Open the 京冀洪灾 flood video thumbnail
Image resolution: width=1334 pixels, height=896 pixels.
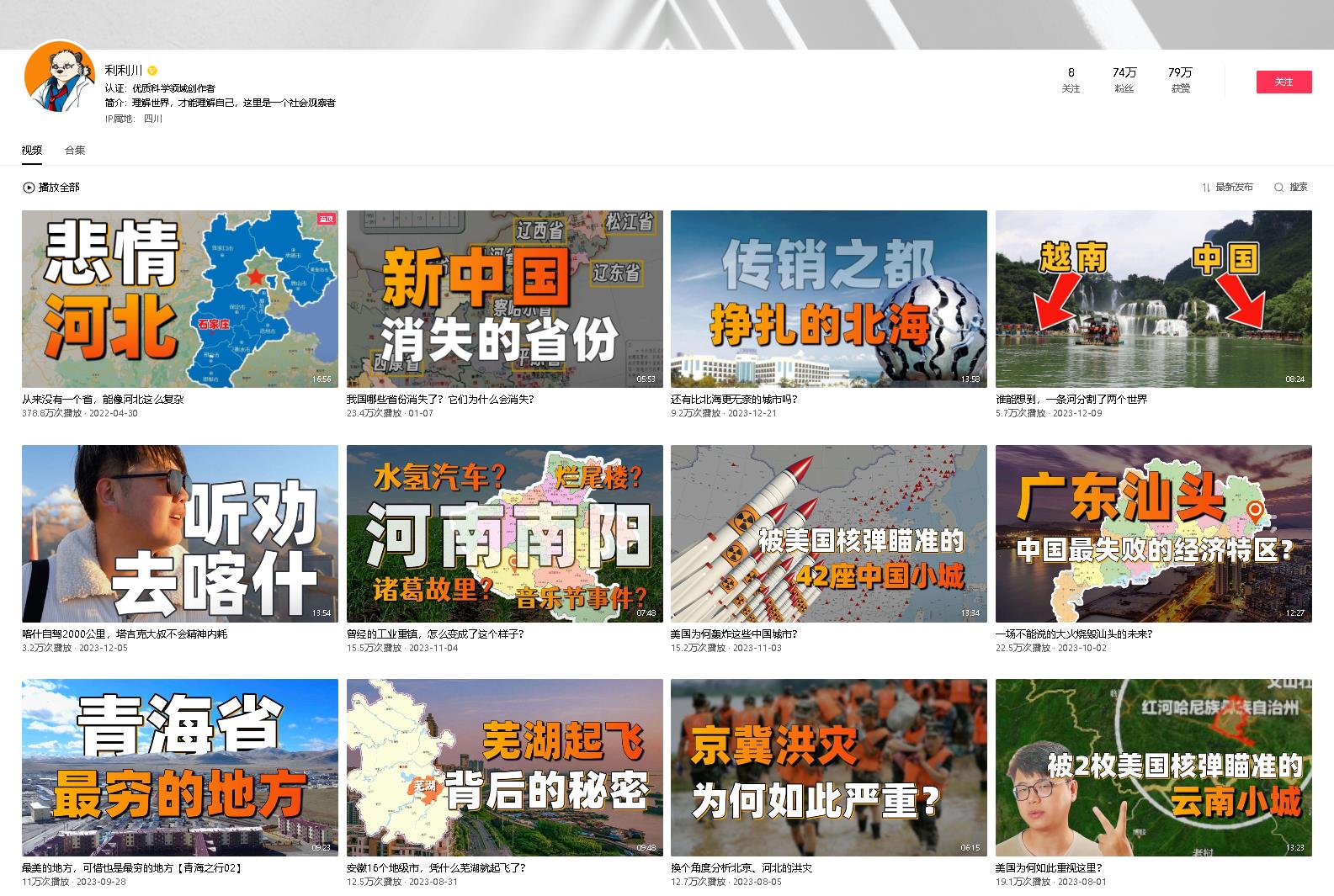tap(828, 767)
